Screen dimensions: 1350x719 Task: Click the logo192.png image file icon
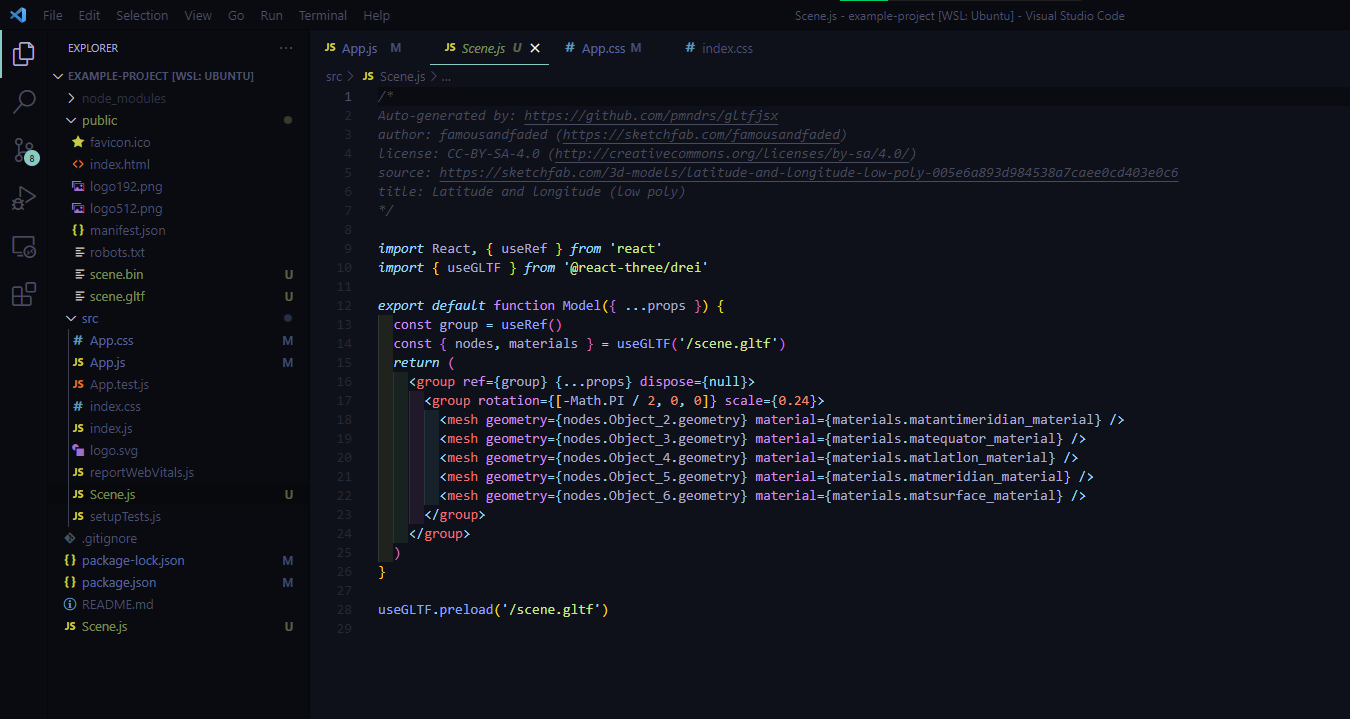[79, 186]
